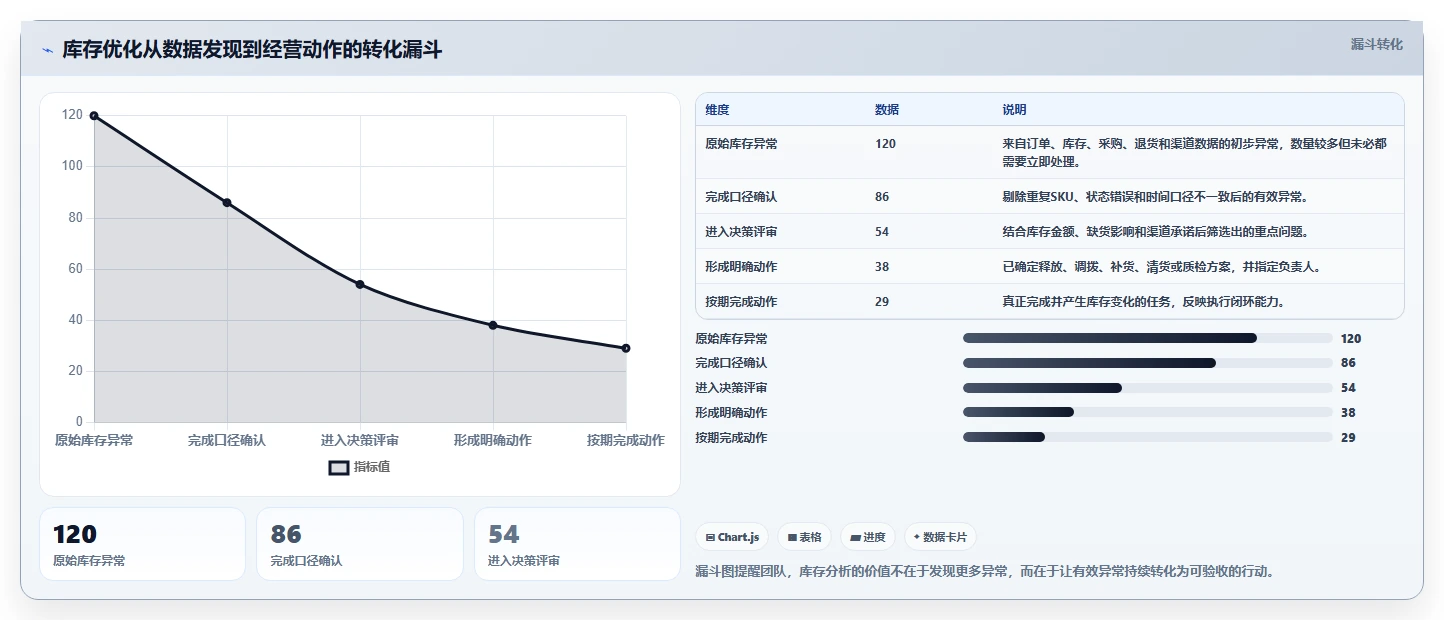Click the table value 29

(882, 302)
